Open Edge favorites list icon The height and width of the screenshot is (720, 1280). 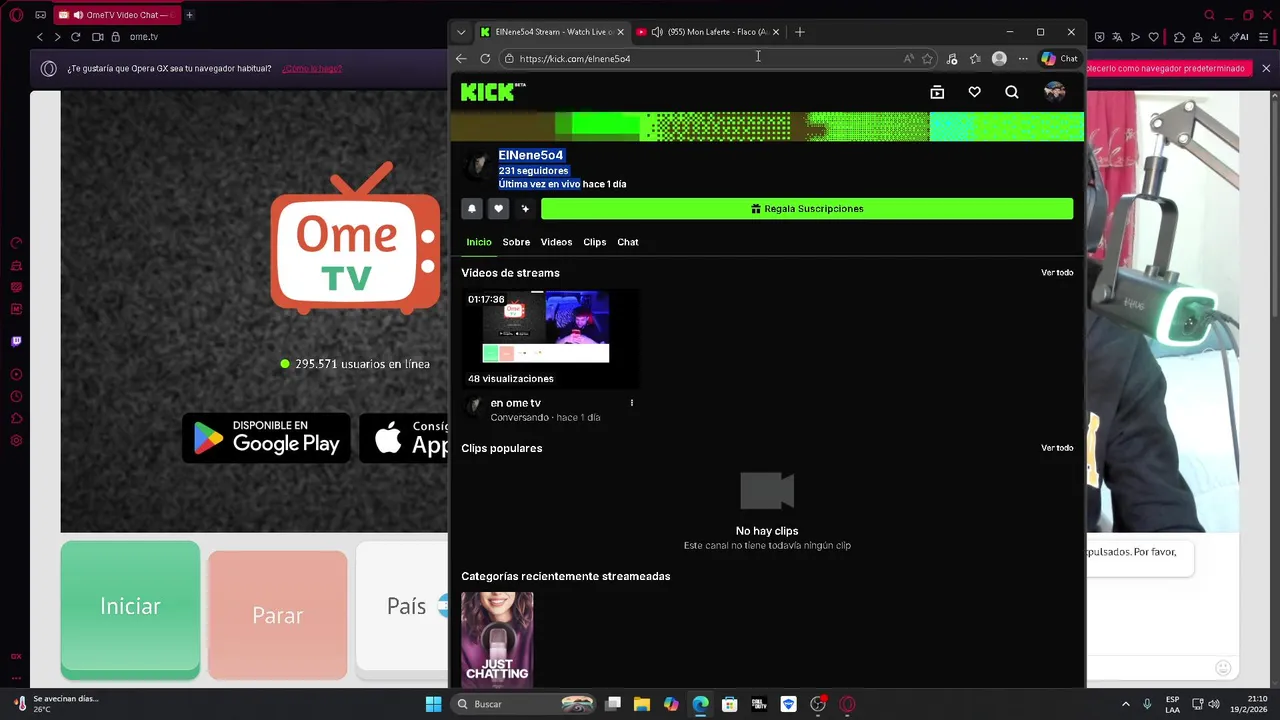tap(975, 59)
